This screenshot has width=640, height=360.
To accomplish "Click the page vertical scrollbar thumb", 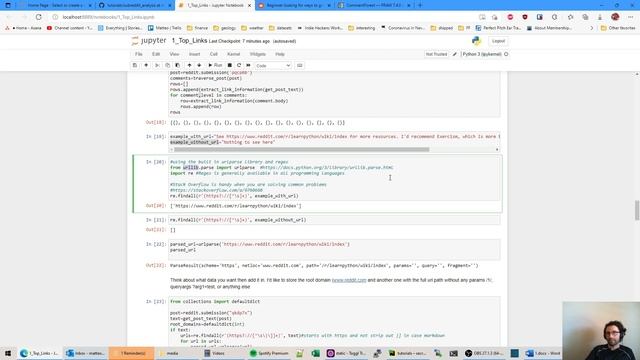I will (637, 210).
